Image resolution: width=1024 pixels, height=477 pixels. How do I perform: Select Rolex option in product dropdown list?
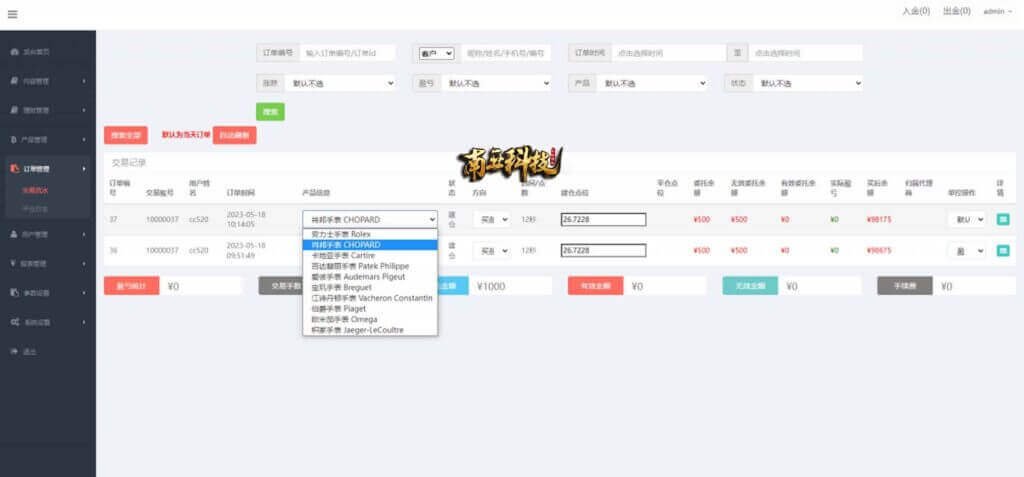click(x=340, y=234)
